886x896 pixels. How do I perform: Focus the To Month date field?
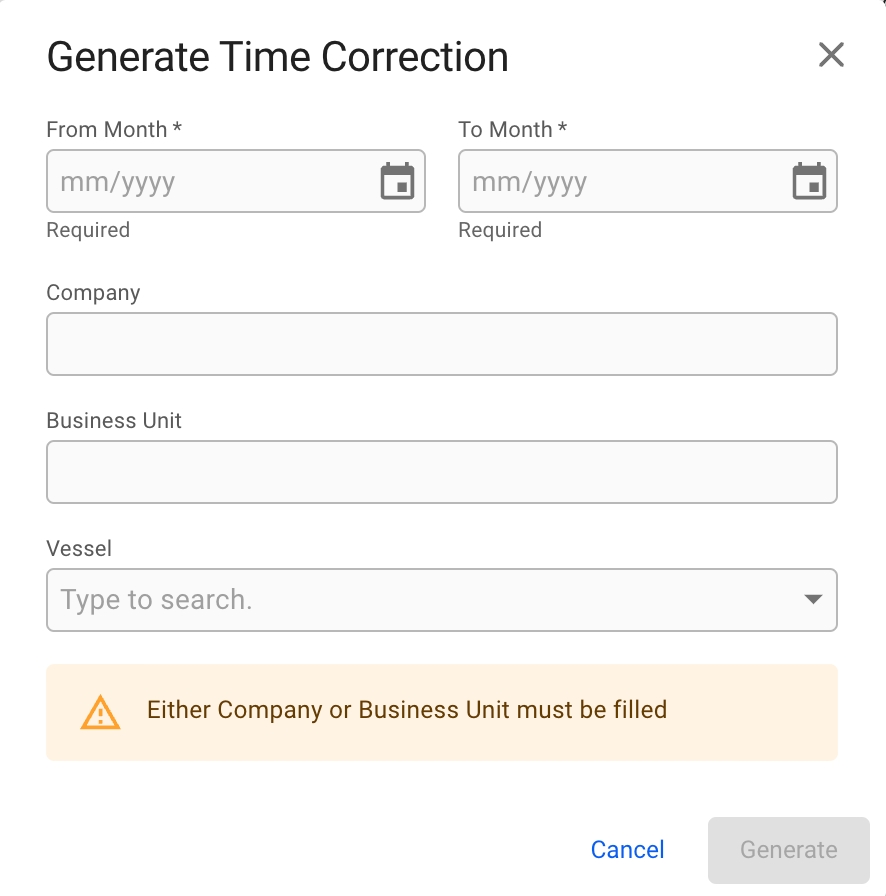pyautogui.click(x=620, y=182)
